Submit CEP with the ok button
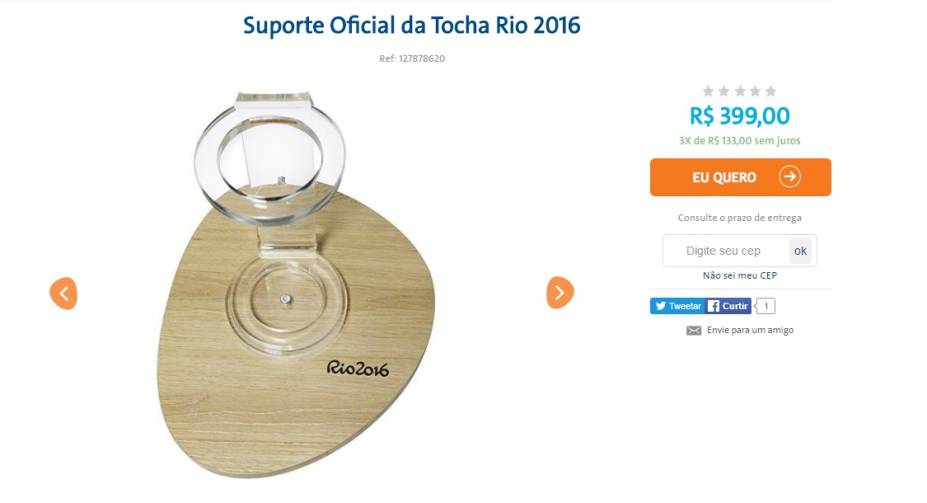The image size is (927, 503). point(800,251)
